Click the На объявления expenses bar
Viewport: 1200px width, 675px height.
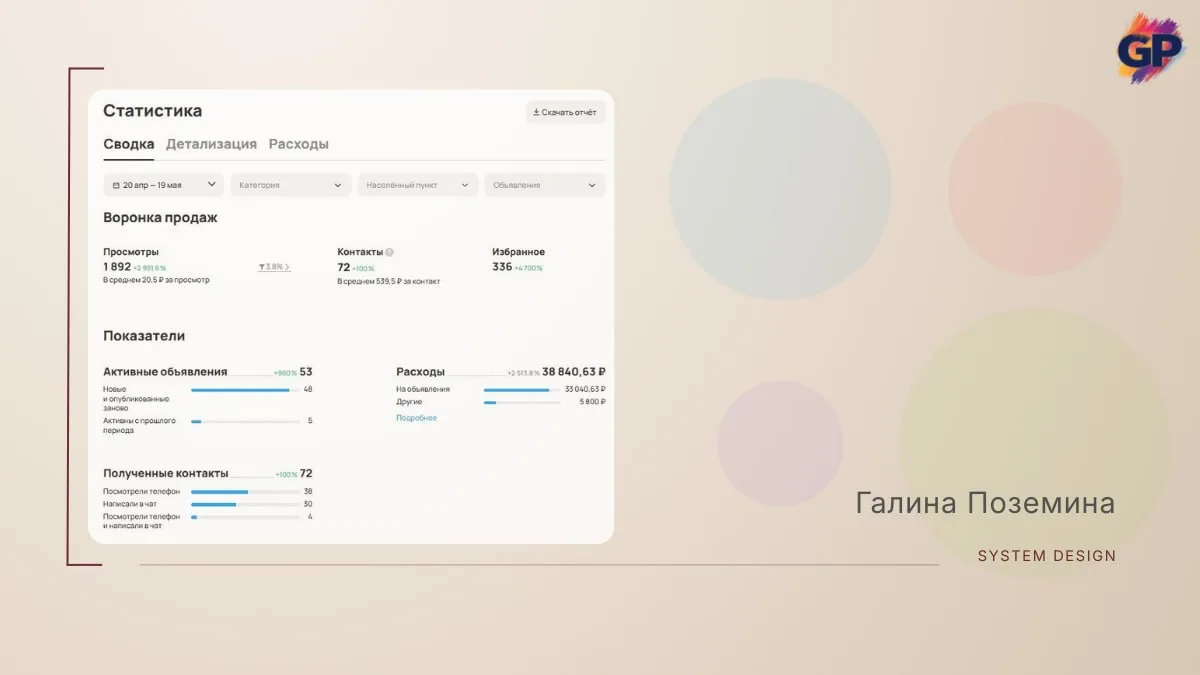coord(522,390)
